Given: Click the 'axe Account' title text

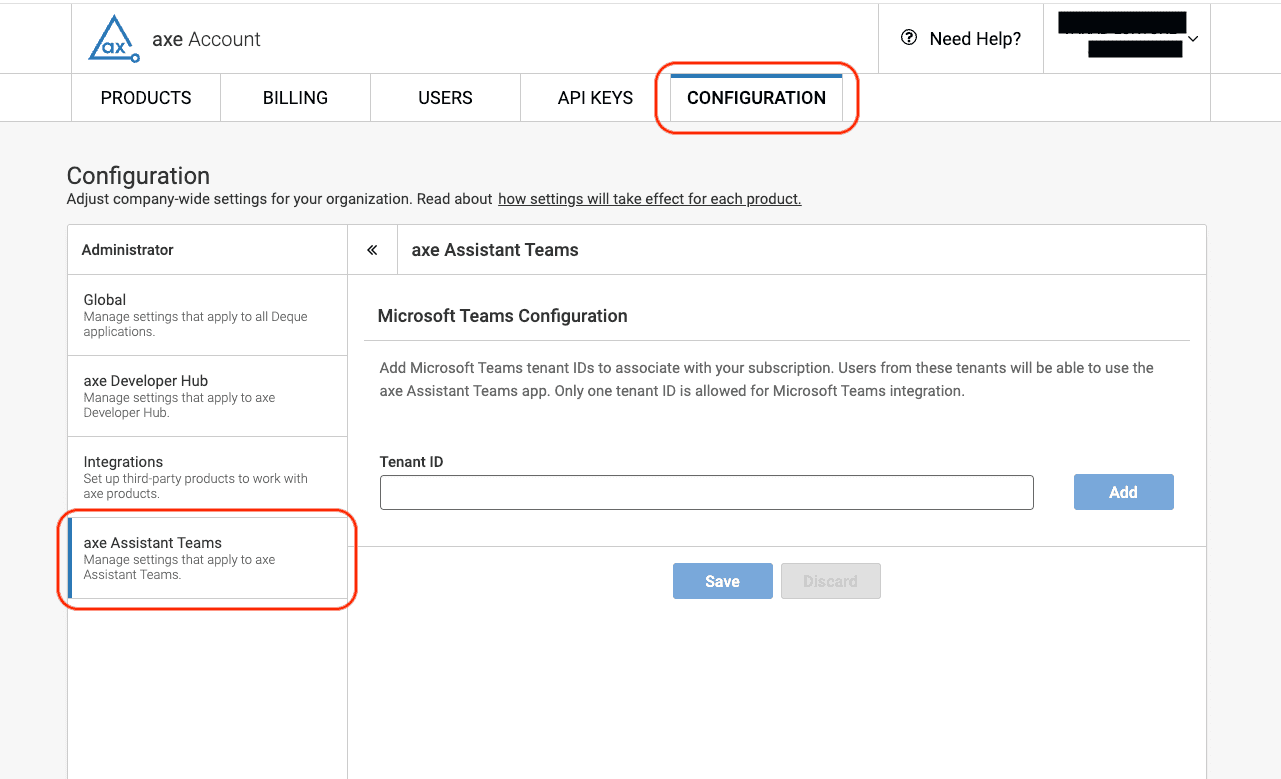Looking at the screenshot, I should coord(206,39).
